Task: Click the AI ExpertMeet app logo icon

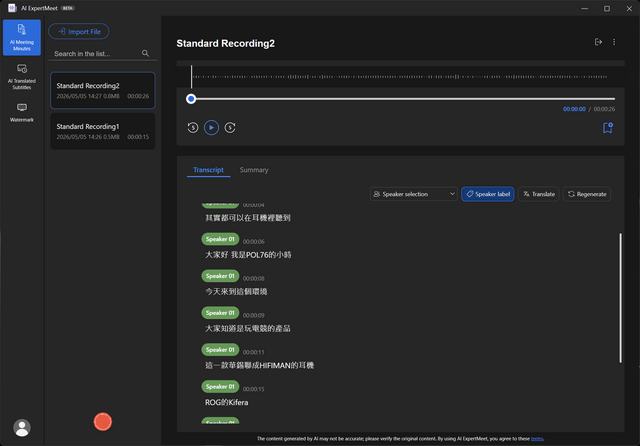Action: point(12,8)
